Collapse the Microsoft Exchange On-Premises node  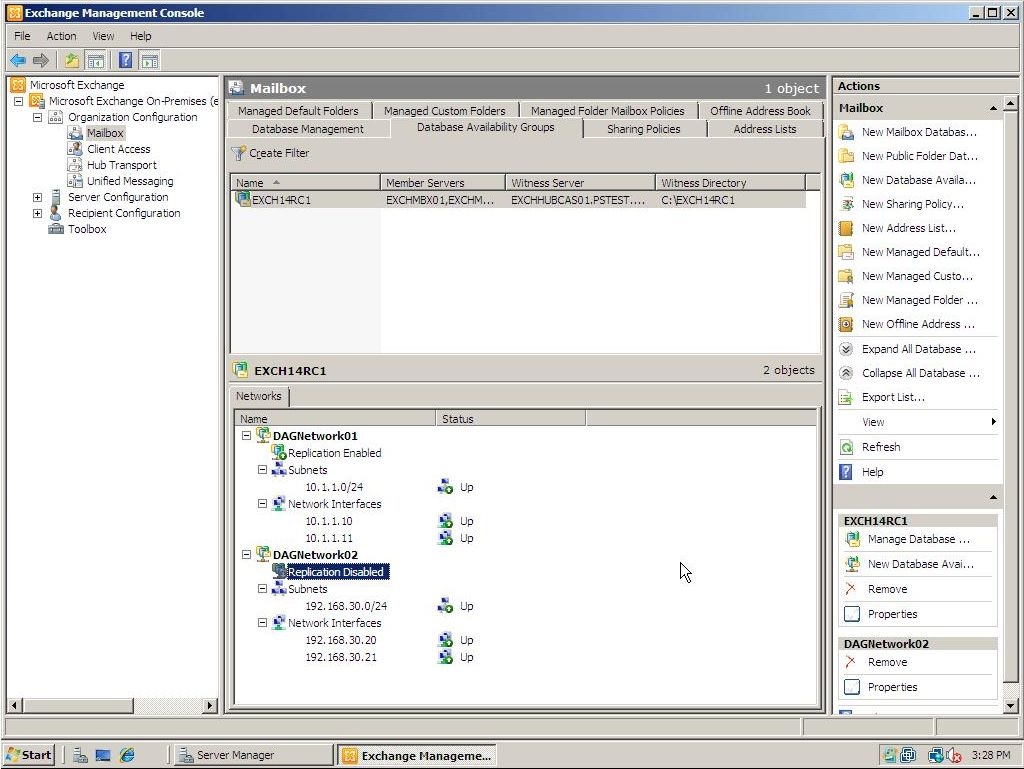(x=18, y=101)
